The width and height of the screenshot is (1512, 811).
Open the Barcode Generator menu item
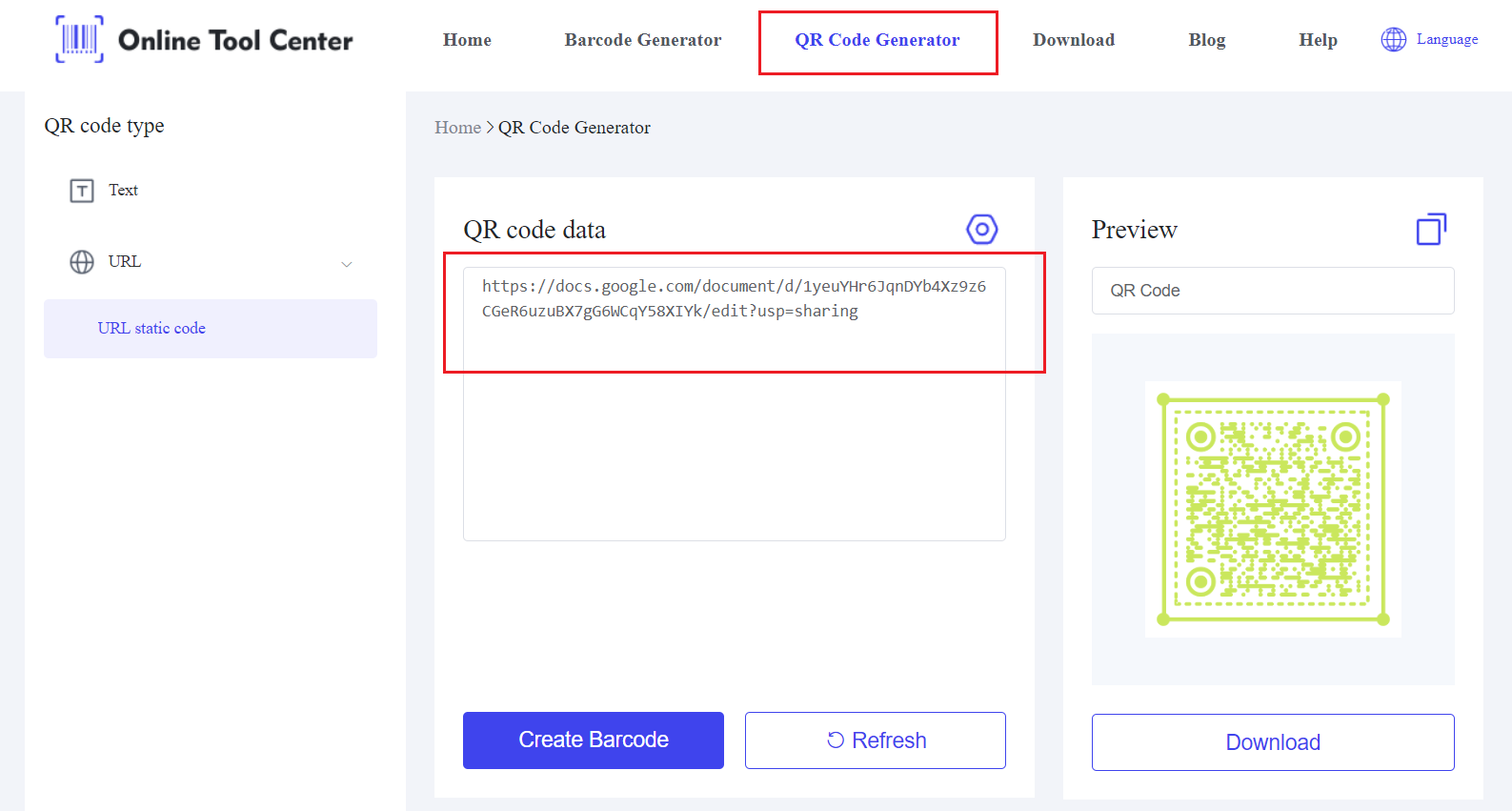tap(643, 40)
